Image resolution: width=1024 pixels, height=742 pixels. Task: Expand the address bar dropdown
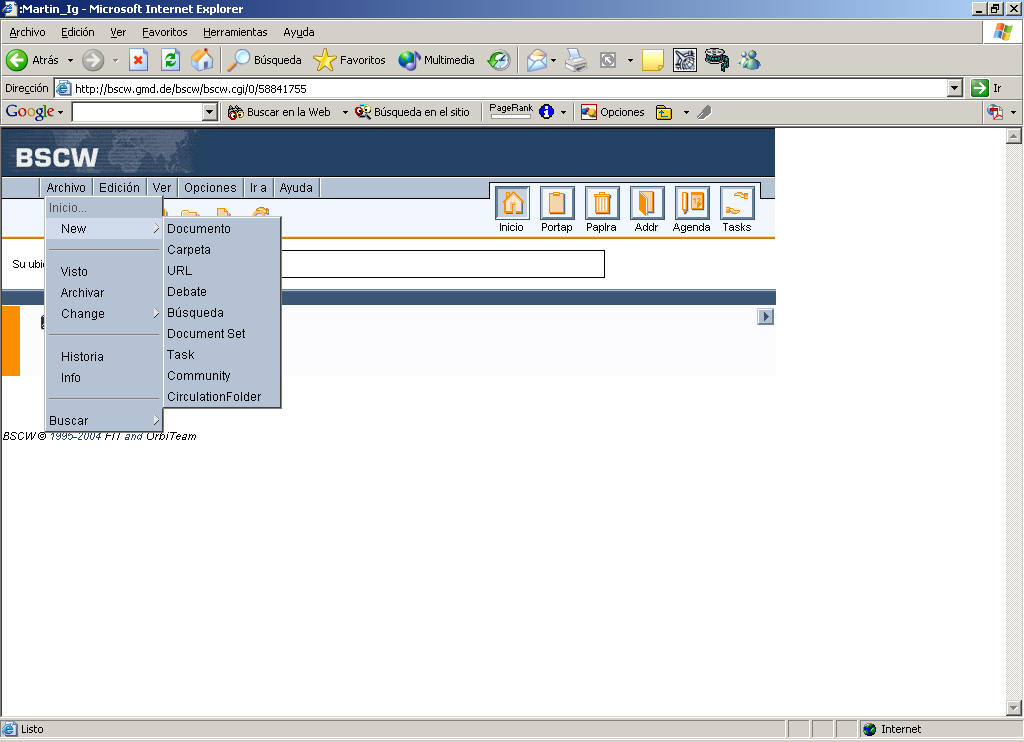pyautogui.click(x=954, y=88)
